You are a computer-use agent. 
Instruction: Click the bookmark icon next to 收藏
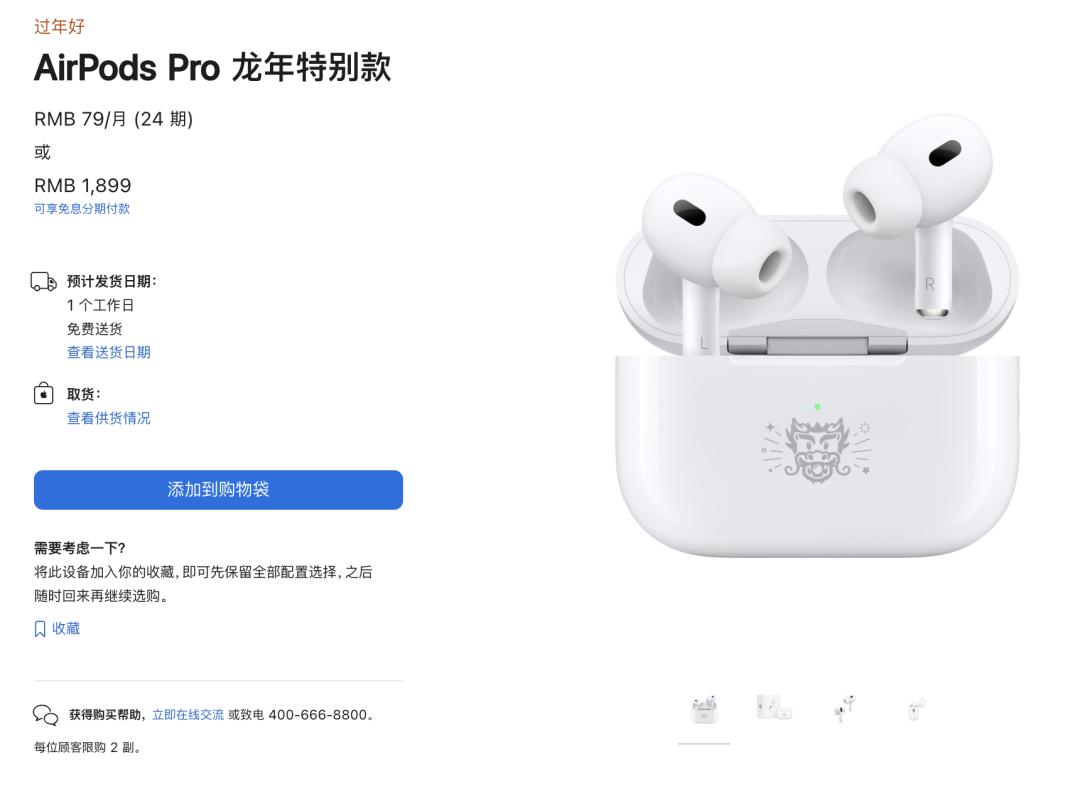[40, 628]
